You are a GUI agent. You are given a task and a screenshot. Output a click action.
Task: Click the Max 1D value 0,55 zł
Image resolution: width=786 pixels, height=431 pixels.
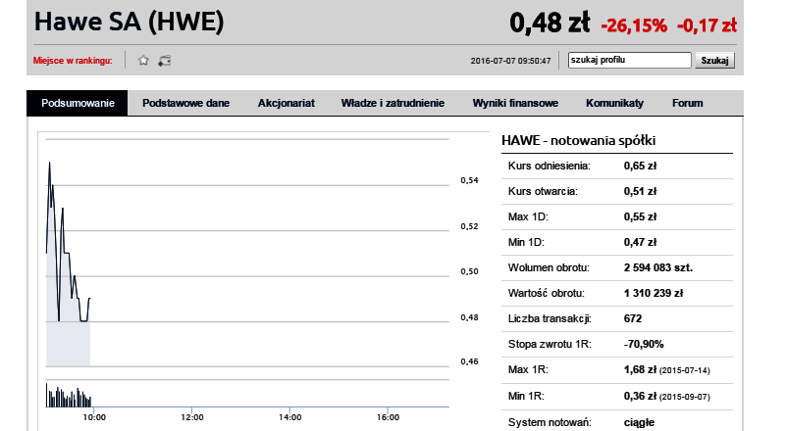(640, 217)
